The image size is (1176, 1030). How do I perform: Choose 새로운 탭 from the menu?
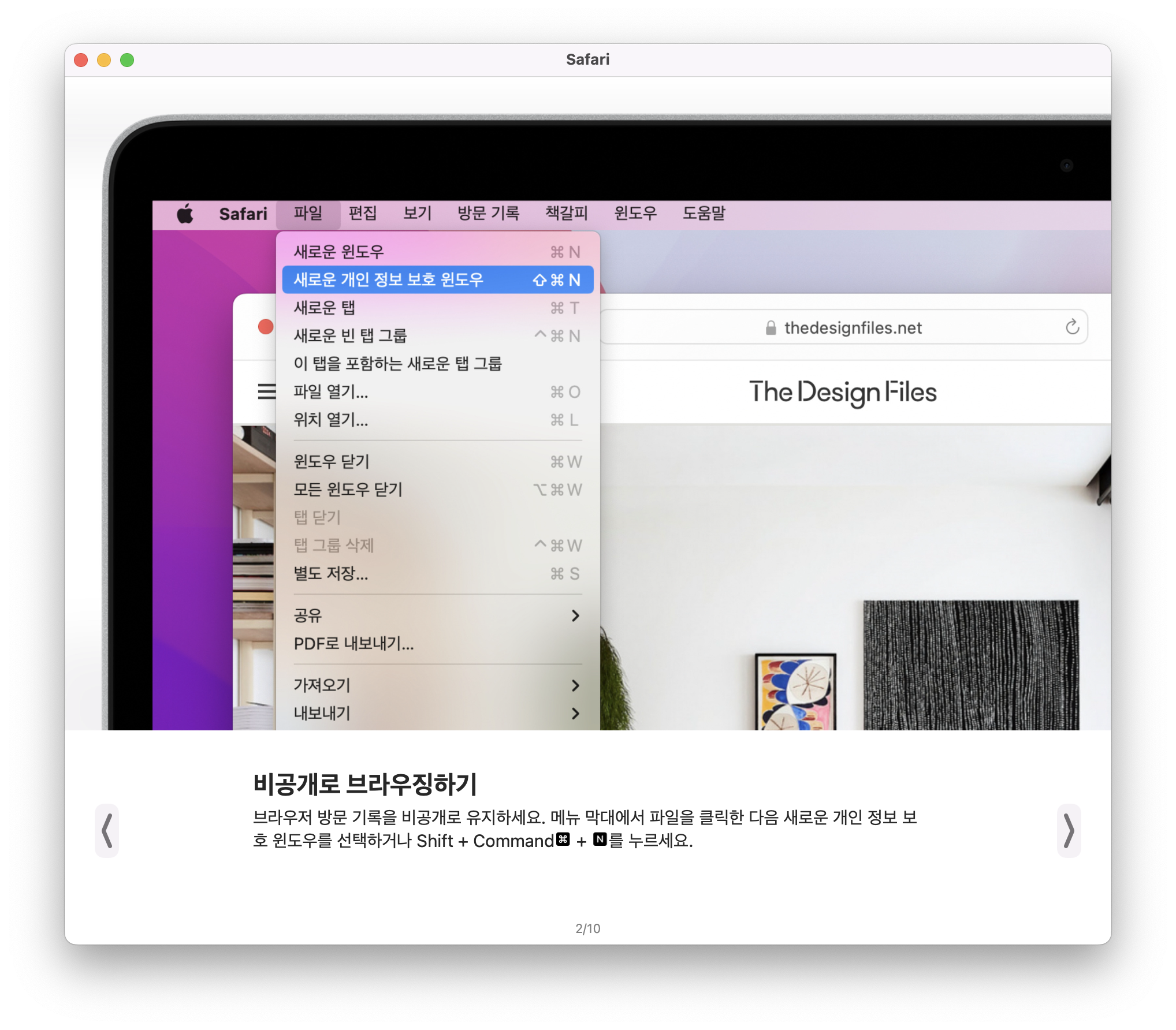325,308
